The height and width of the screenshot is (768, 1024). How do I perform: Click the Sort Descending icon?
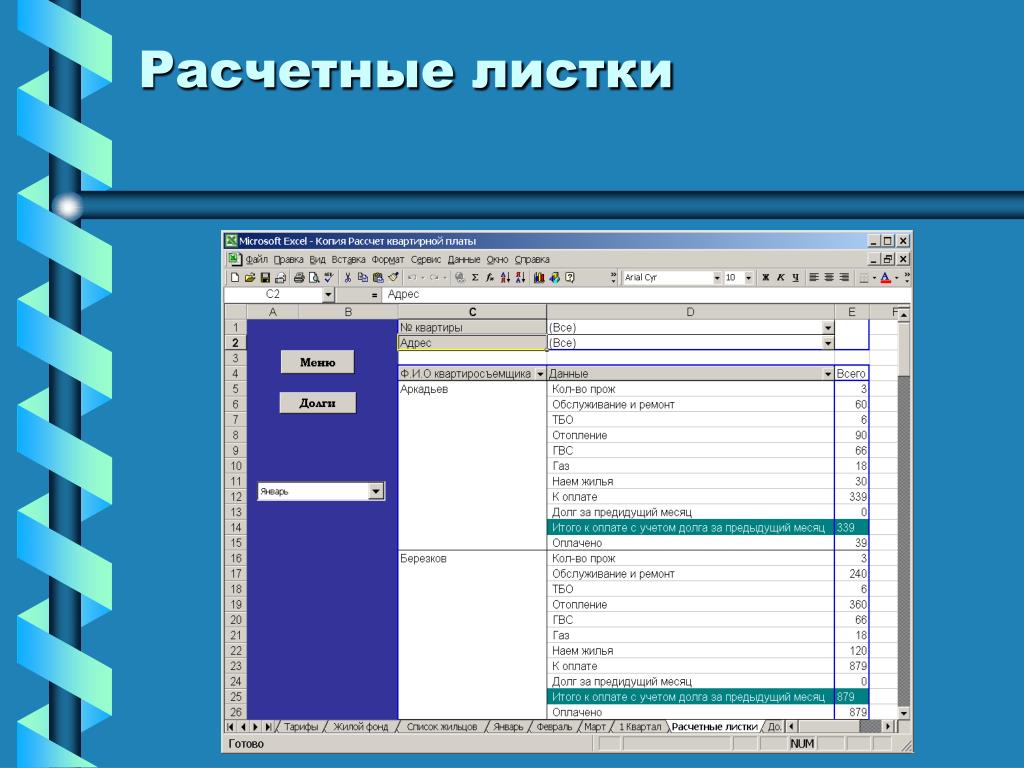pyautogui.click(x=520, y=278)
